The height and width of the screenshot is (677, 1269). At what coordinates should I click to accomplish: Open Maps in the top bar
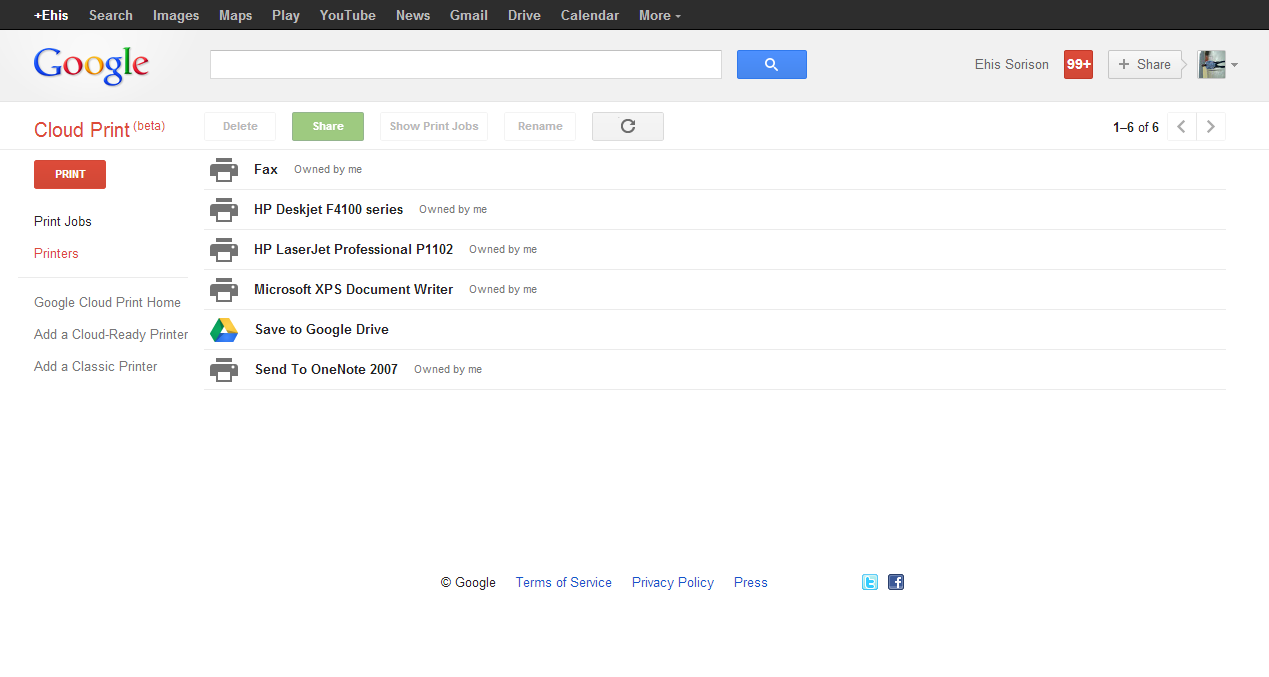click(x=236, y=15)
